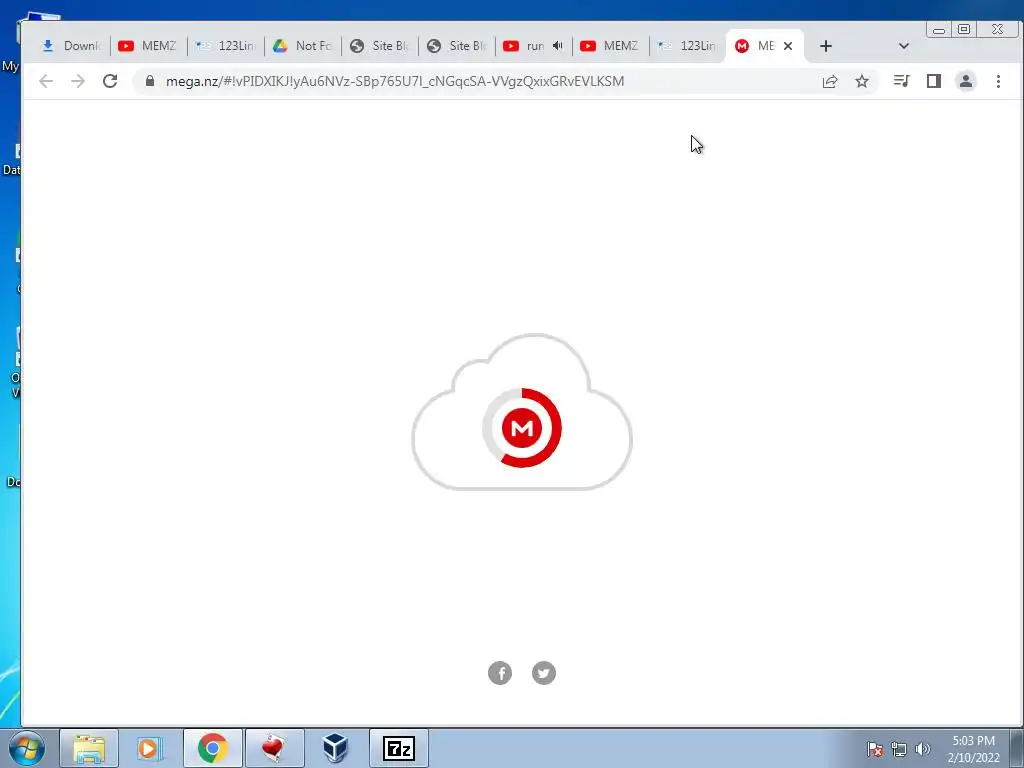Open the volume speaker tray icon

tap(923, 749)
